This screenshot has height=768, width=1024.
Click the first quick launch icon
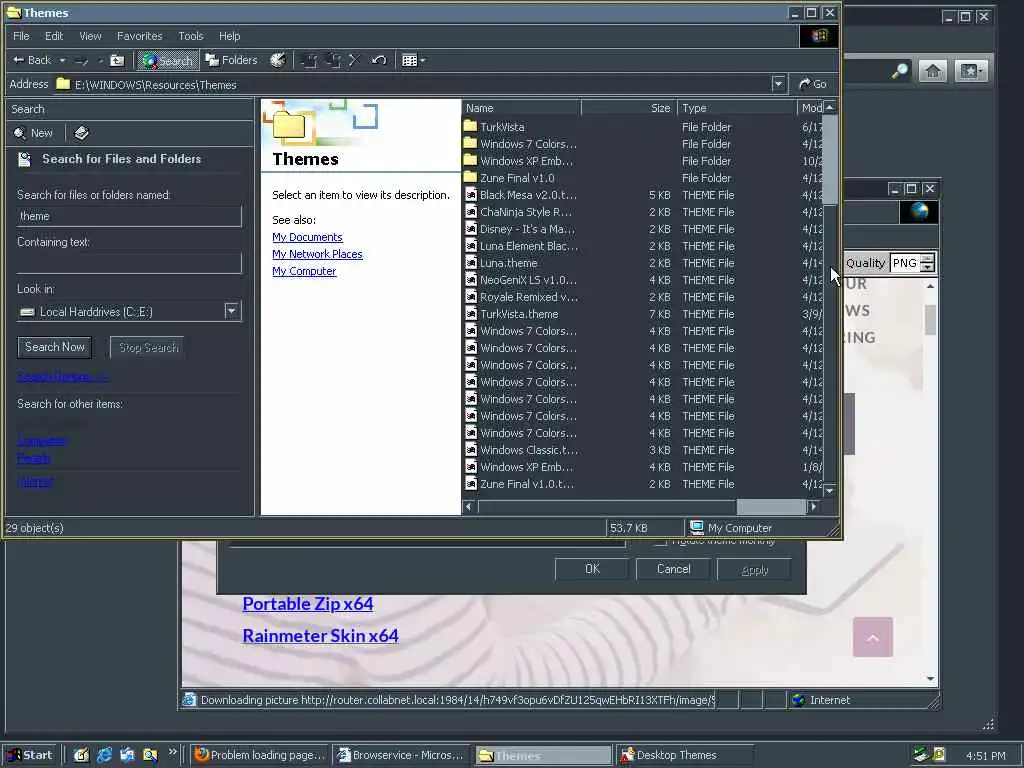click(x=81, y=755)
